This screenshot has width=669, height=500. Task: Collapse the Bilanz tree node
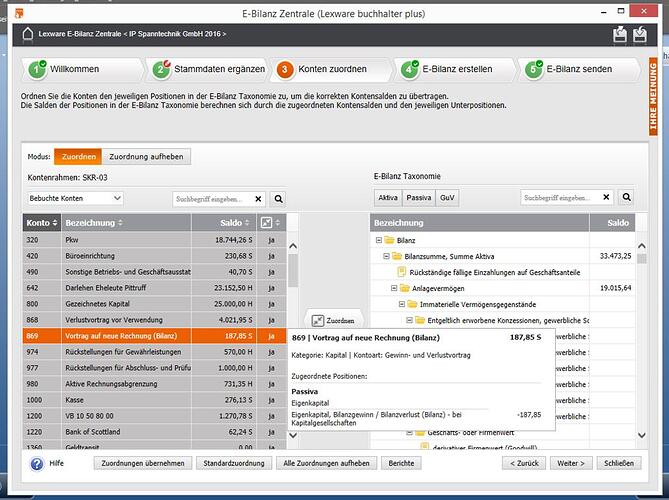click(x=378, y=240)
